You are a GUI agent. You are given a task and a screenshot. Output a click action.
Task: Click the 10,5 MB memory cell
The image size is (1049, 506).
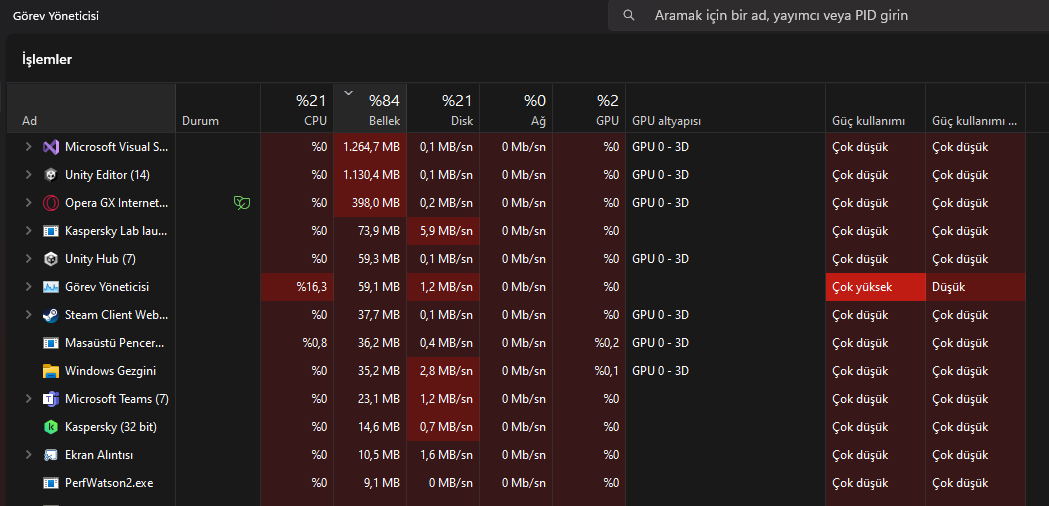[x=370, y=455]
